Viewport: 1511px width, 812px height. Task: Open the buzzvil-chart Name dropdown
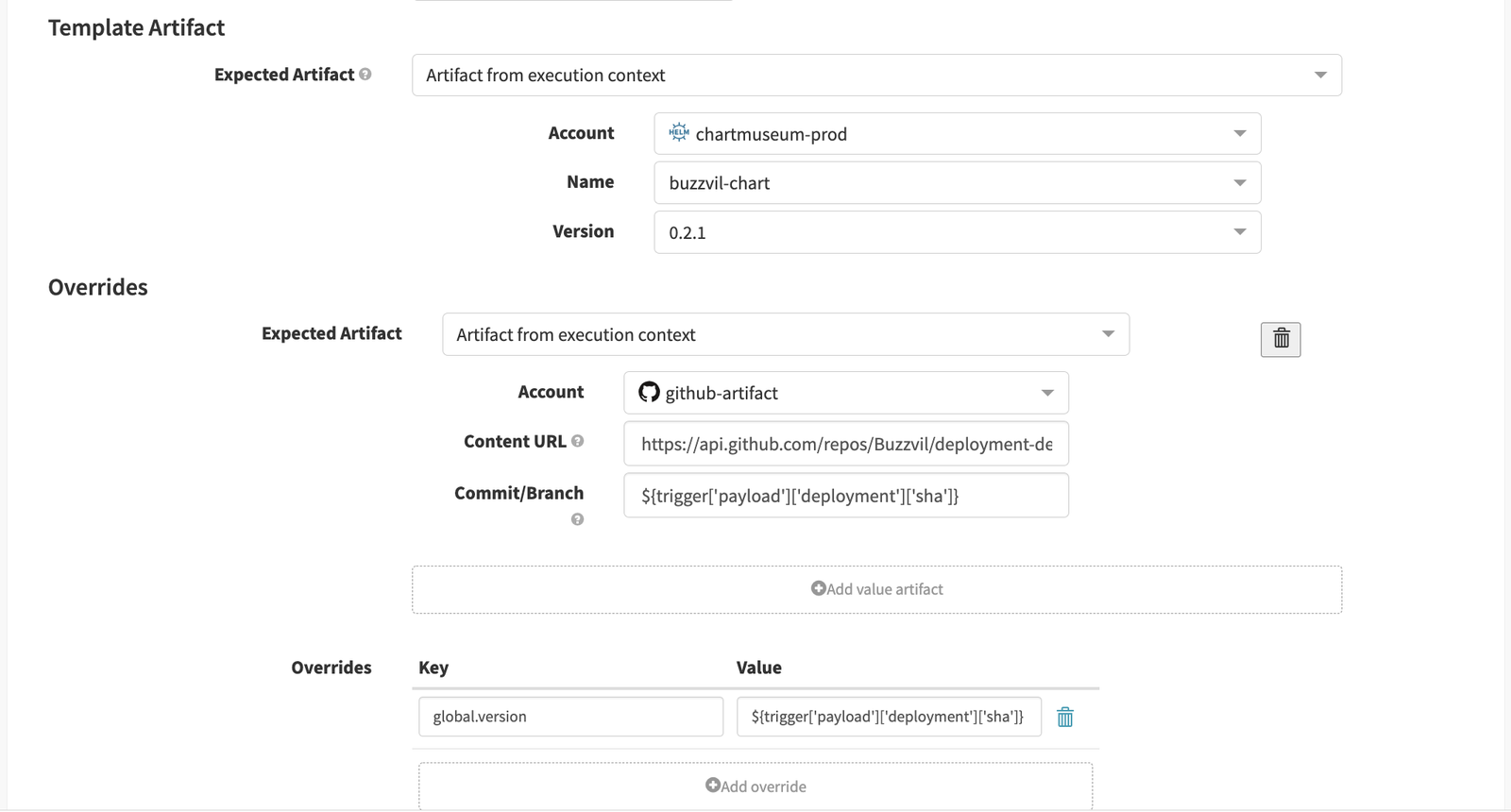click(x=957, y=183)
